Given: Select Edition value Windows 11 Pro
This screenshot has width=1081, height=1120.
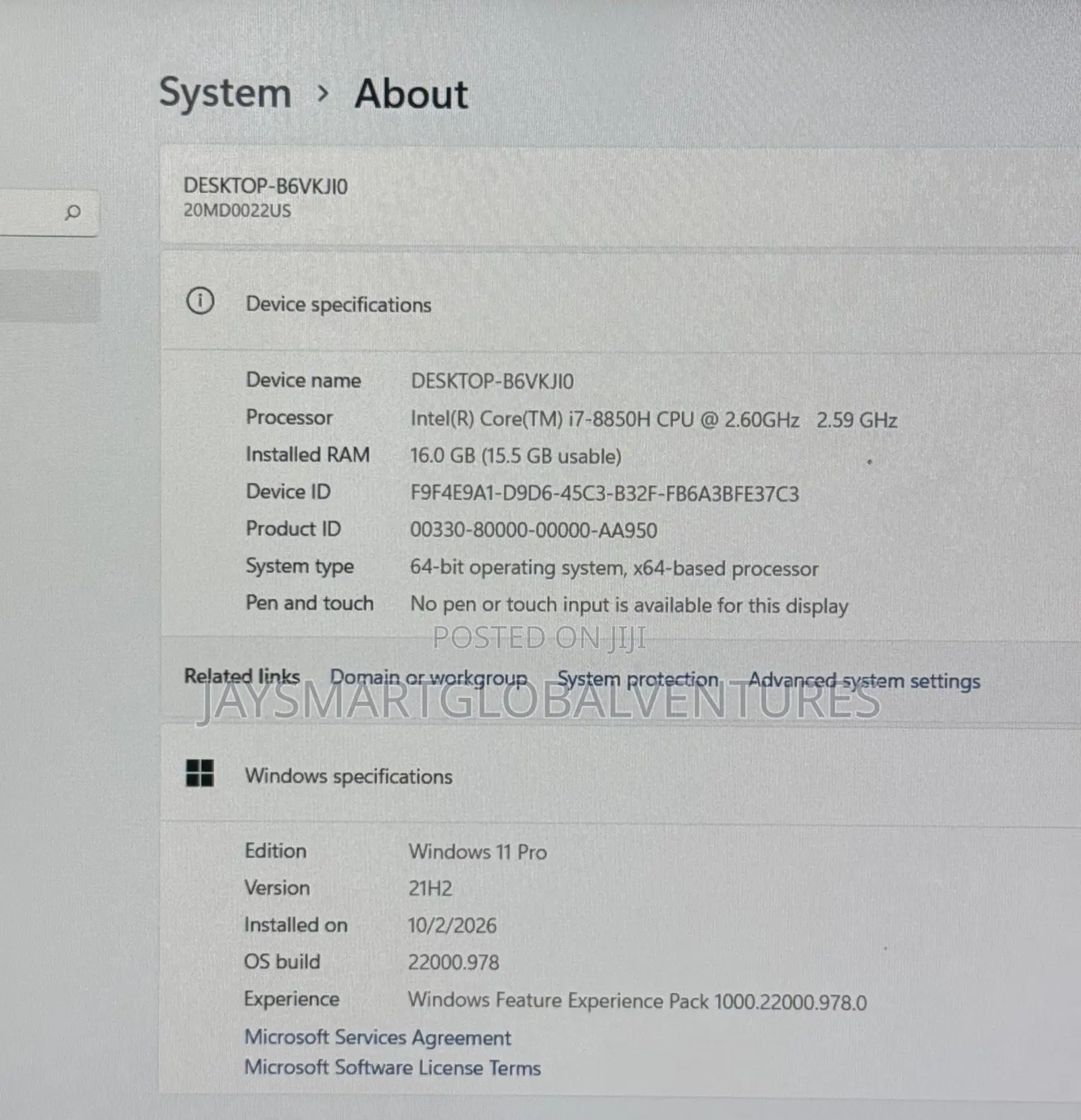Looking at the screenshot, I should pyautogui.click(x=478, y=852).
